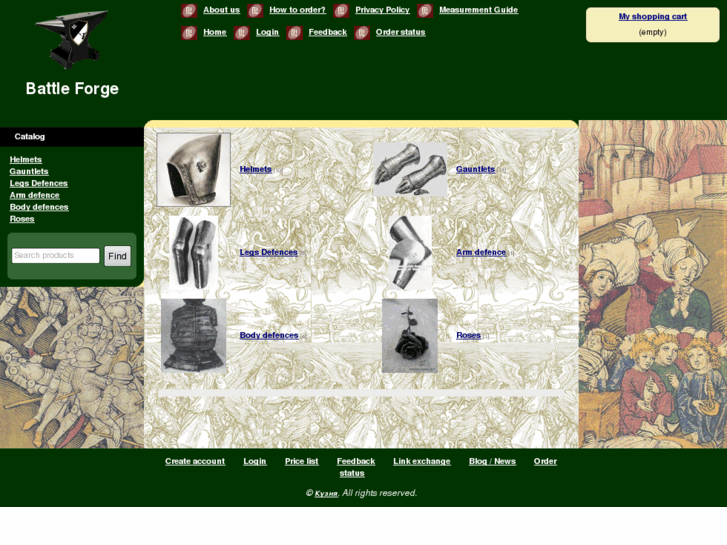This screenshot has width=727, height=545.
Task: Open the Arm defence category link
Action: (481, 252)
